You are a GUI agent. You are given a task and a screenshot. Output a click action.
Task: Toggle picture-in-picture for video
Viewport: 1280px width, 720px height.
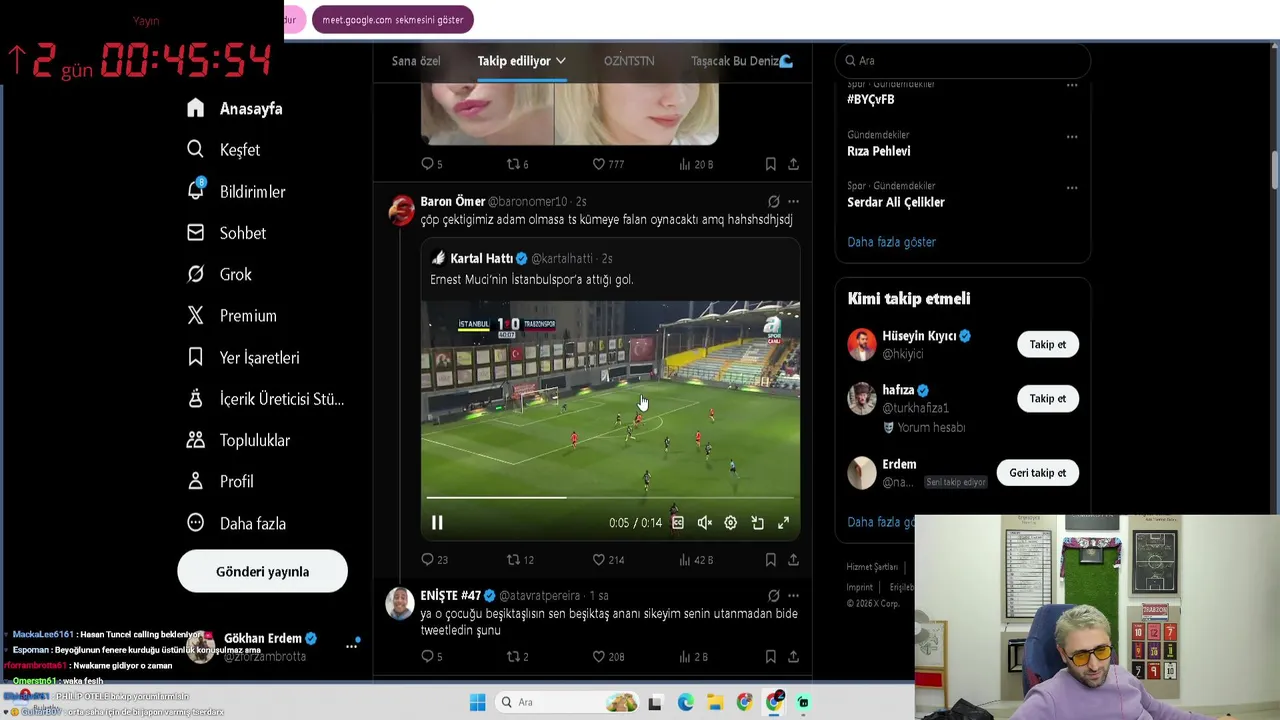pos(757,522)
